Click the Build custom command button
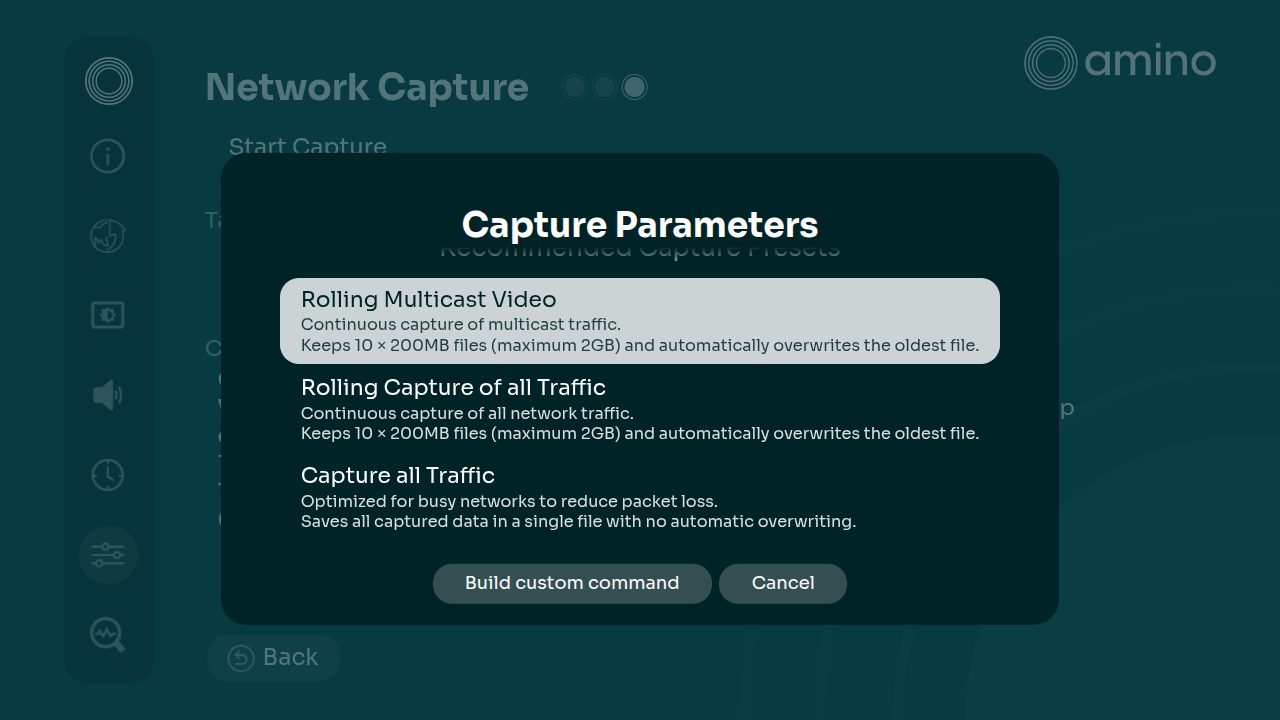Viewport: 1280px width, 720px height. (572, 583)
